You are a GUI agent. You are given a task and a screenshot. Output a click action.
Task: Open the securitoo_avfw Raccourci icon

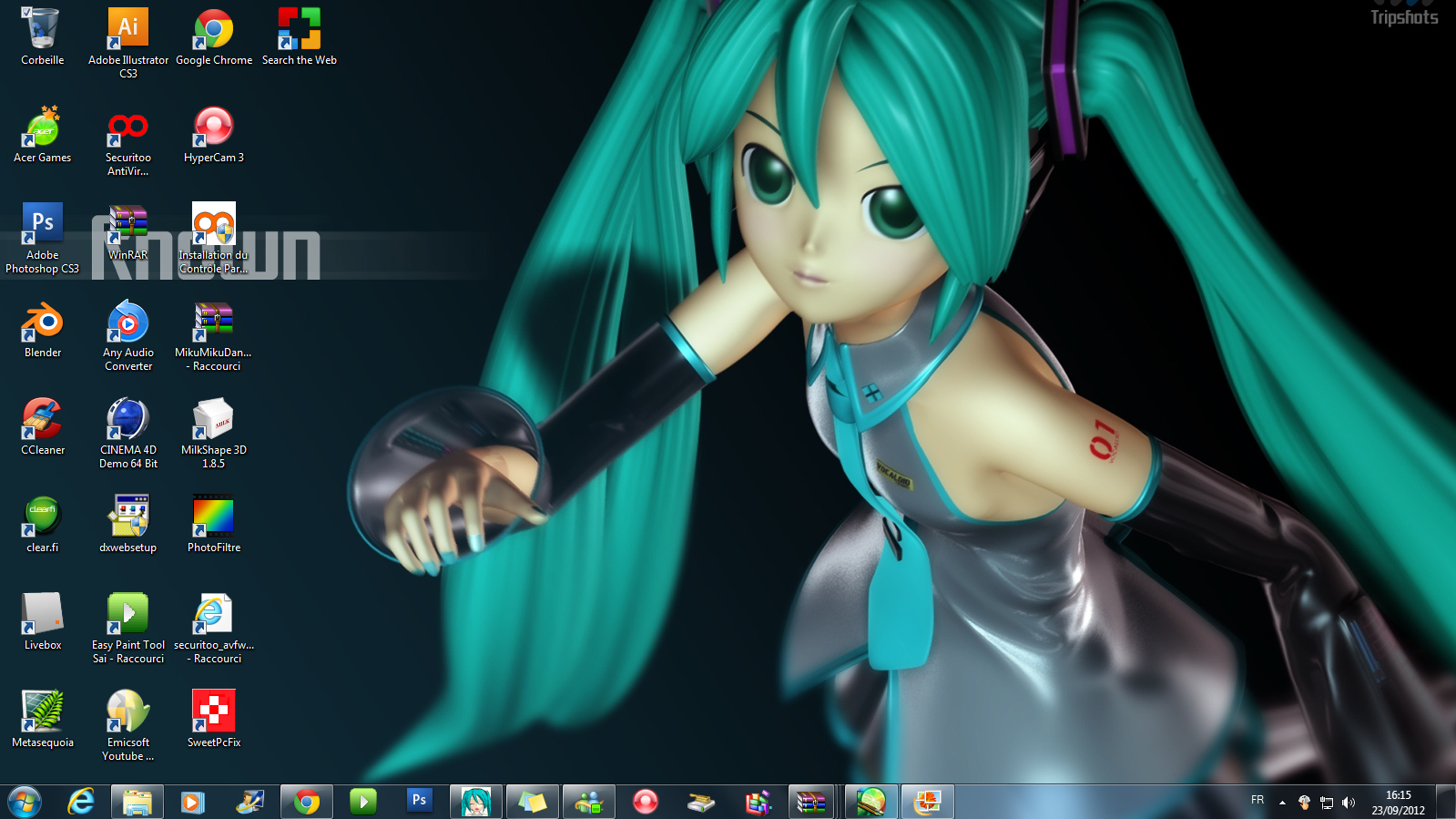click(x=214, y=629)
